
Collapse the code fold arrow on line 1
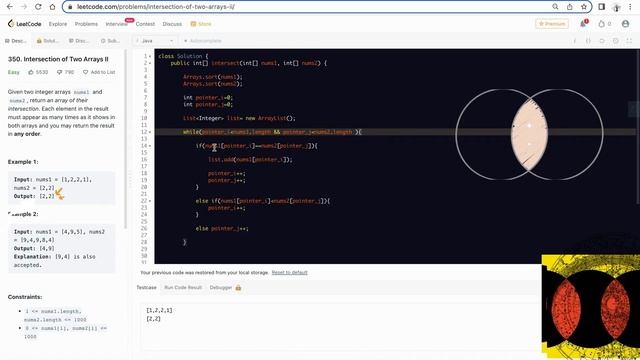coord(150,56)
